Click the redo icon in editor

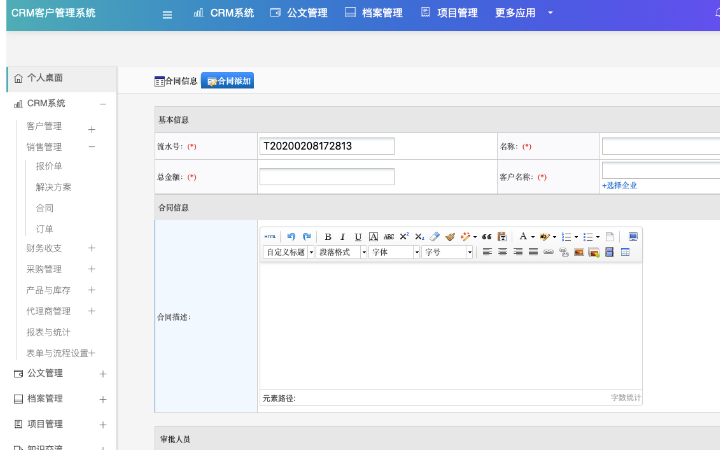(x=307, y=236)
